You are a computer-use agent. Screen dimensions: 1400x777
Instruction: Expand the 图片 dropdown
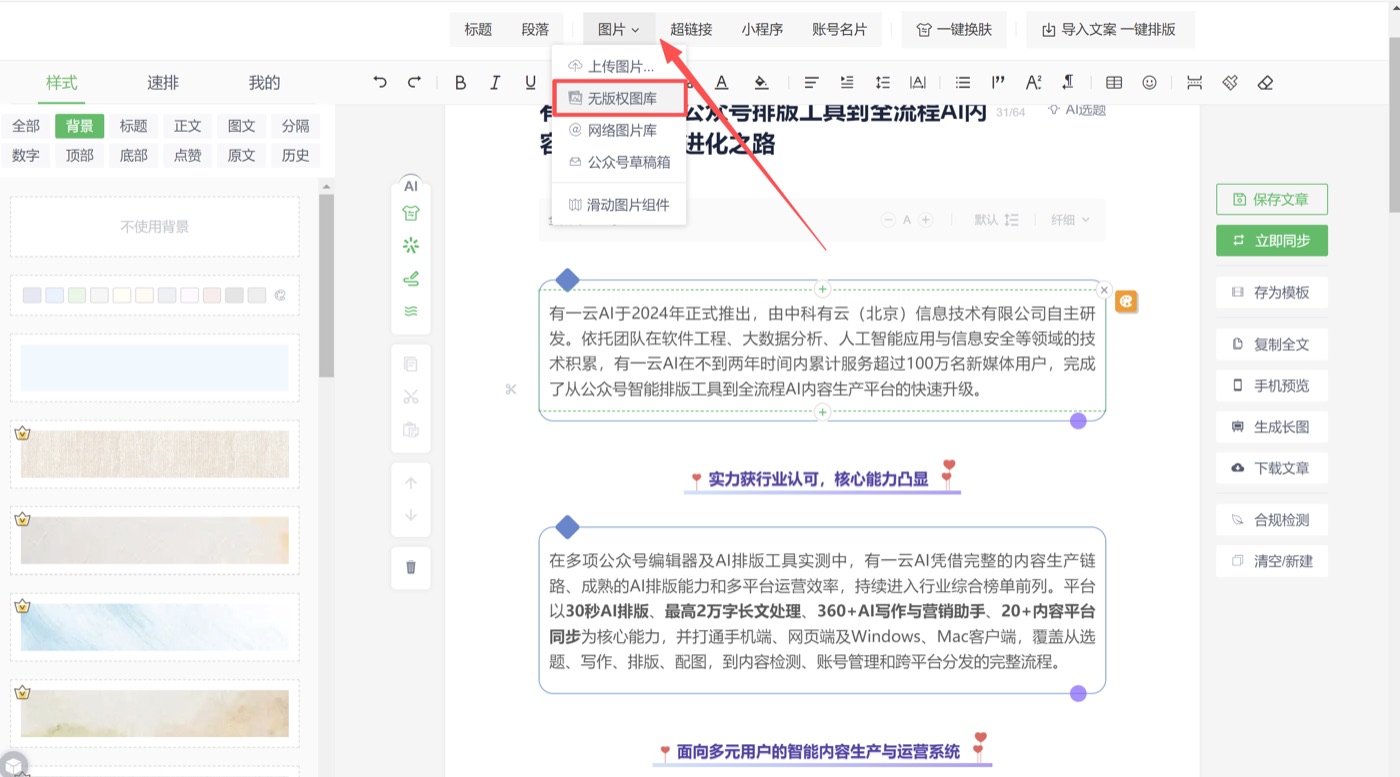tap(619, 29)
